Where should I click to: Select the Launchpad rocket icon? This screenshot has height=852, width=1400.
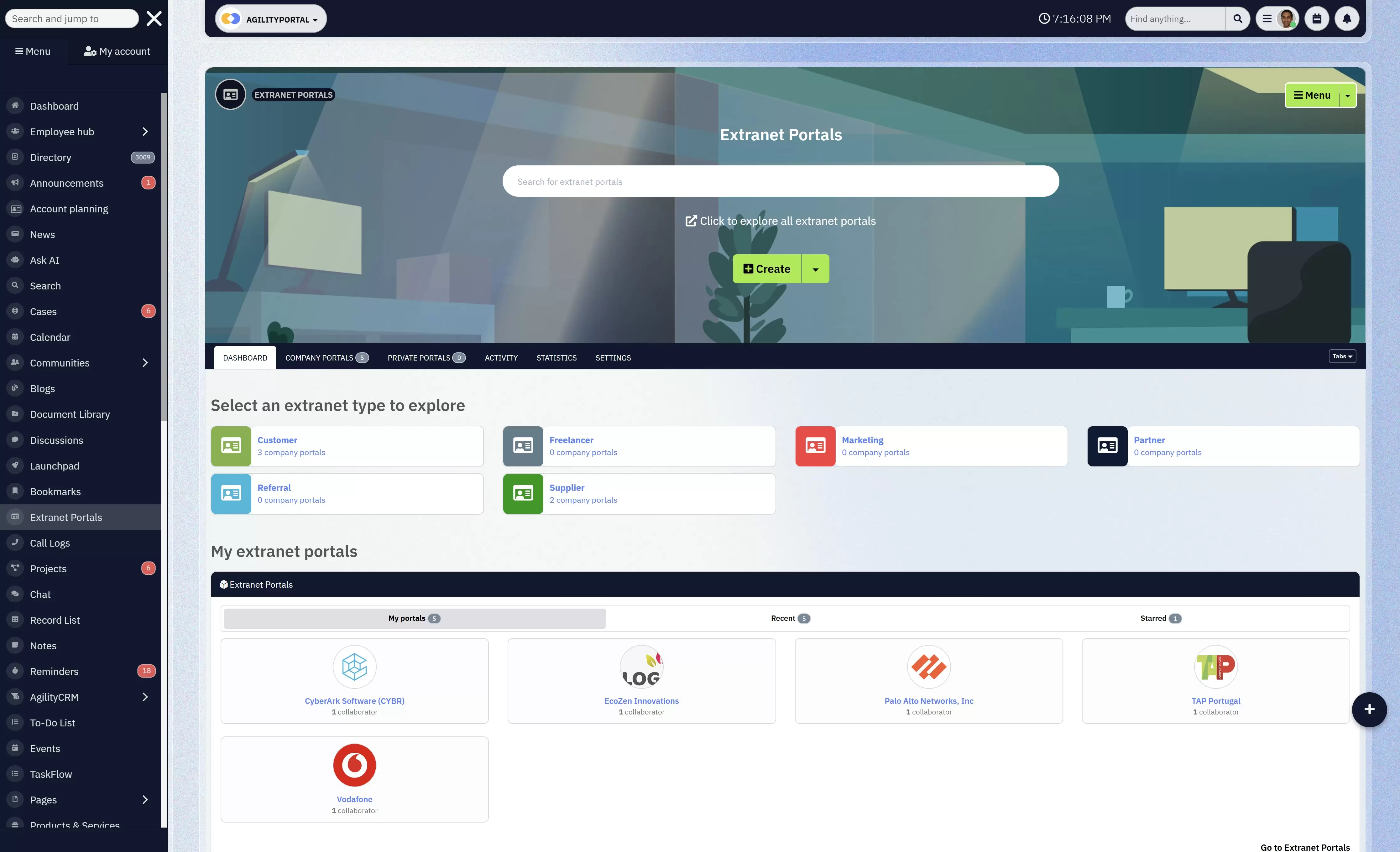[14, 466]
